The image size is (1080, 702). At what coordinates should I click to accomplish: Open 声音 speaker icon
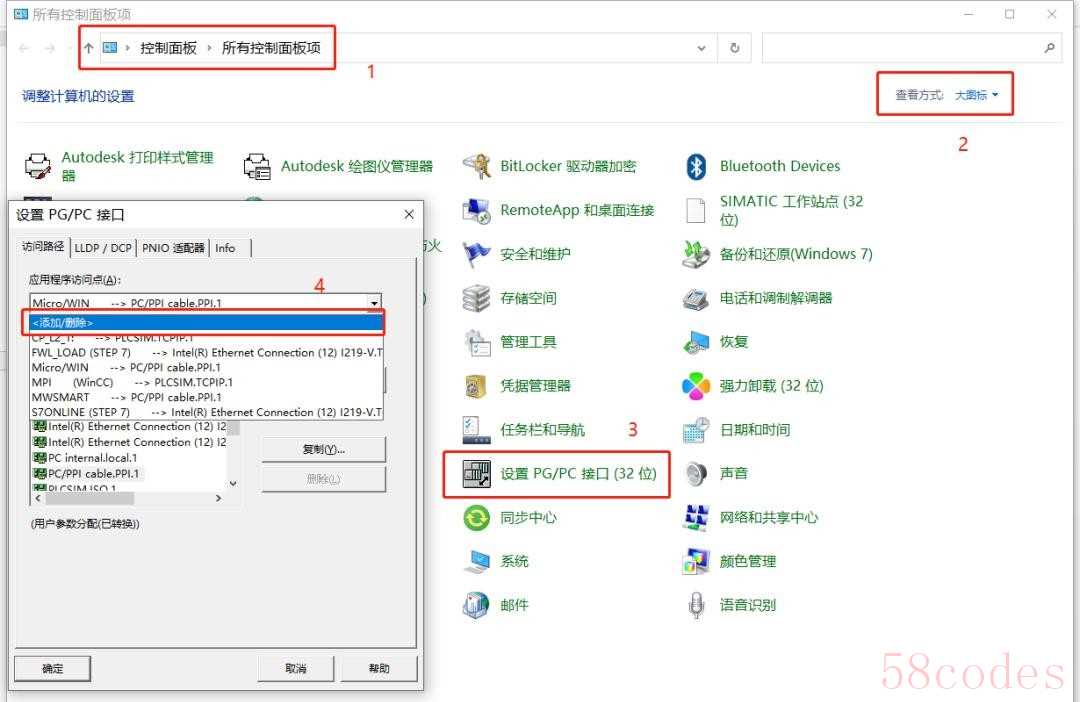click(696, 474)
